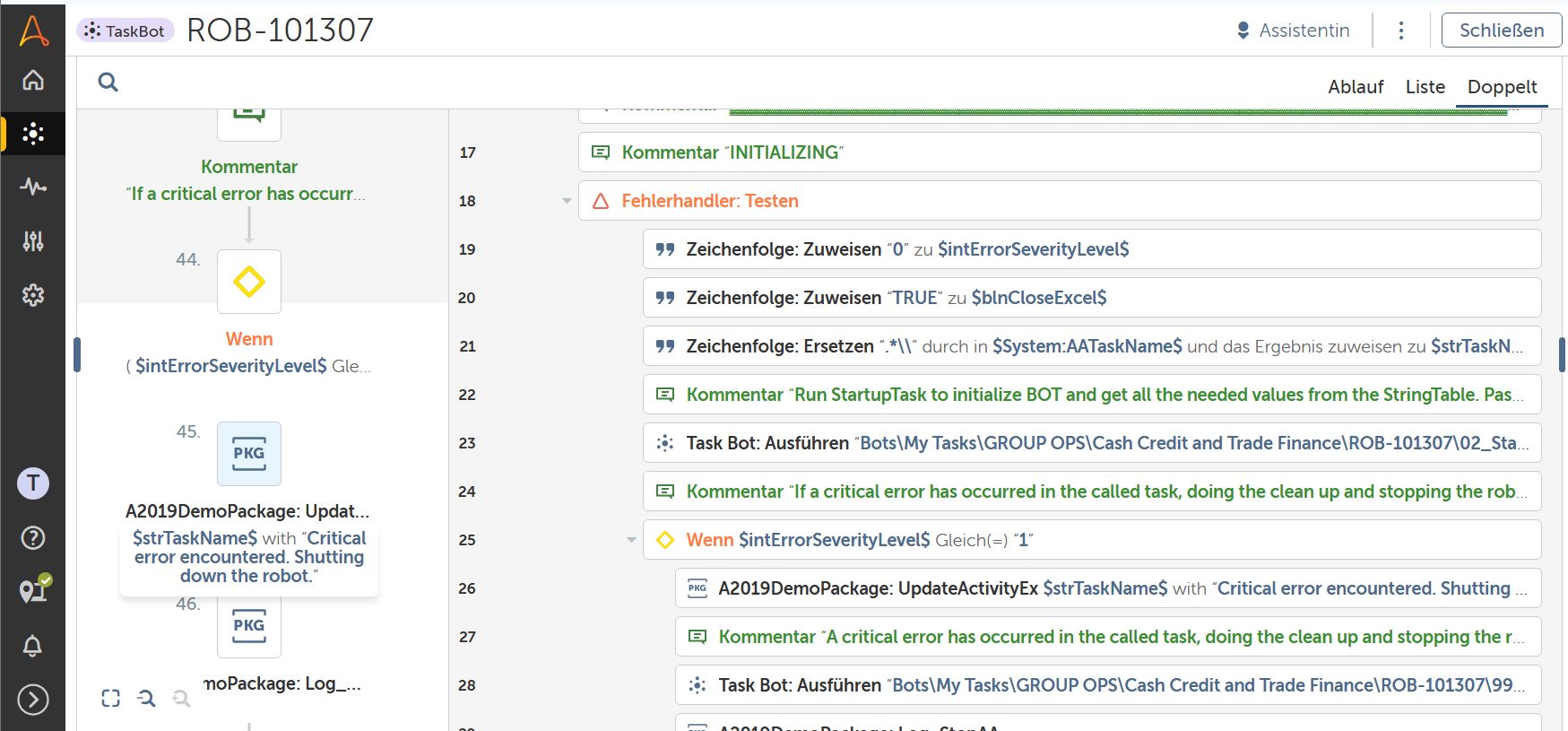Click A2019DemoPackage: Updat... label in flow
Viewport: 1568px width, 731px height.
pos(247,511)
